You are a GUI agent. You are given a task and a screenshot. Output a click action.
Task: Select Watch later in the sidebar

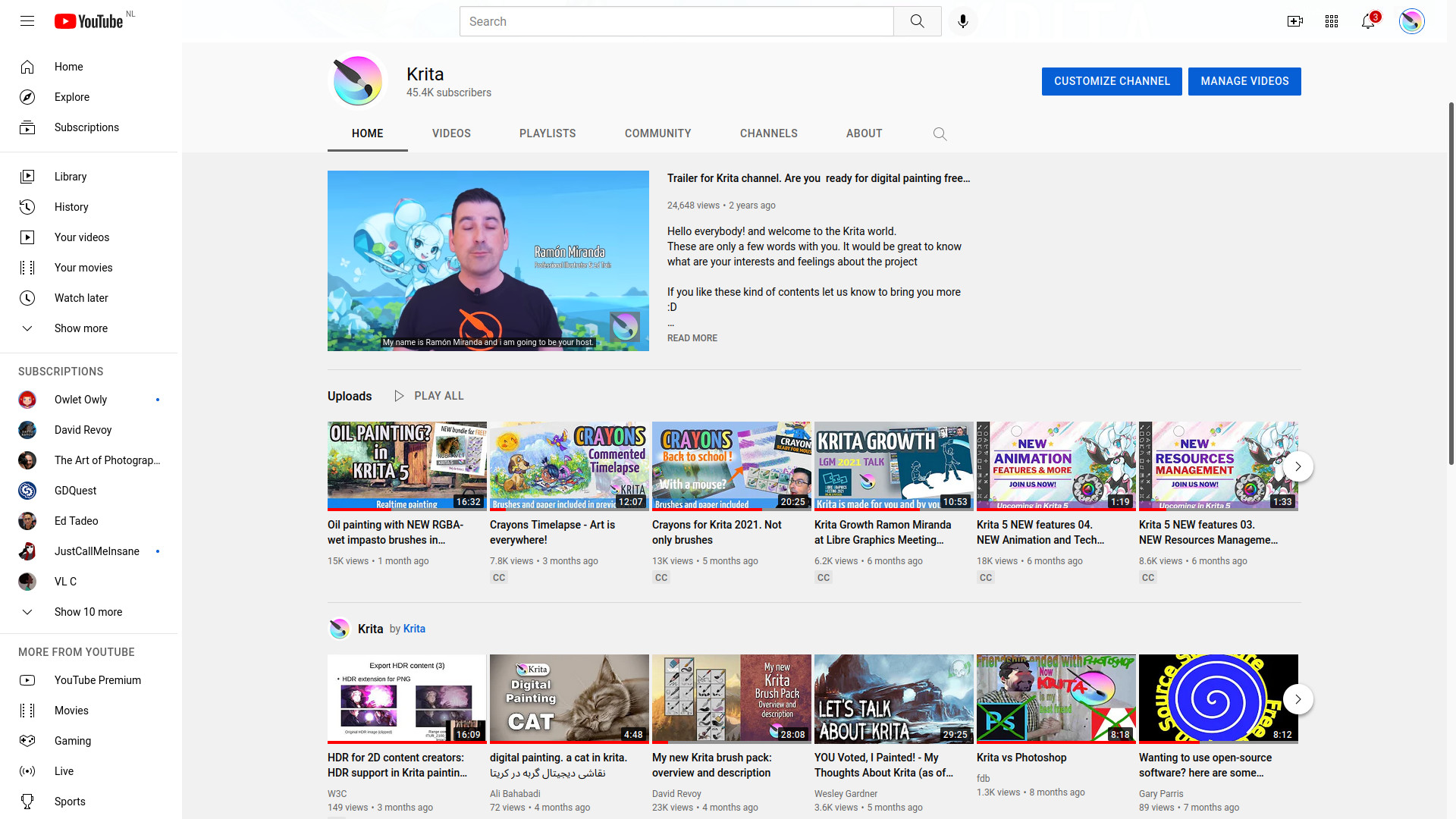click(x=81, y=297)
